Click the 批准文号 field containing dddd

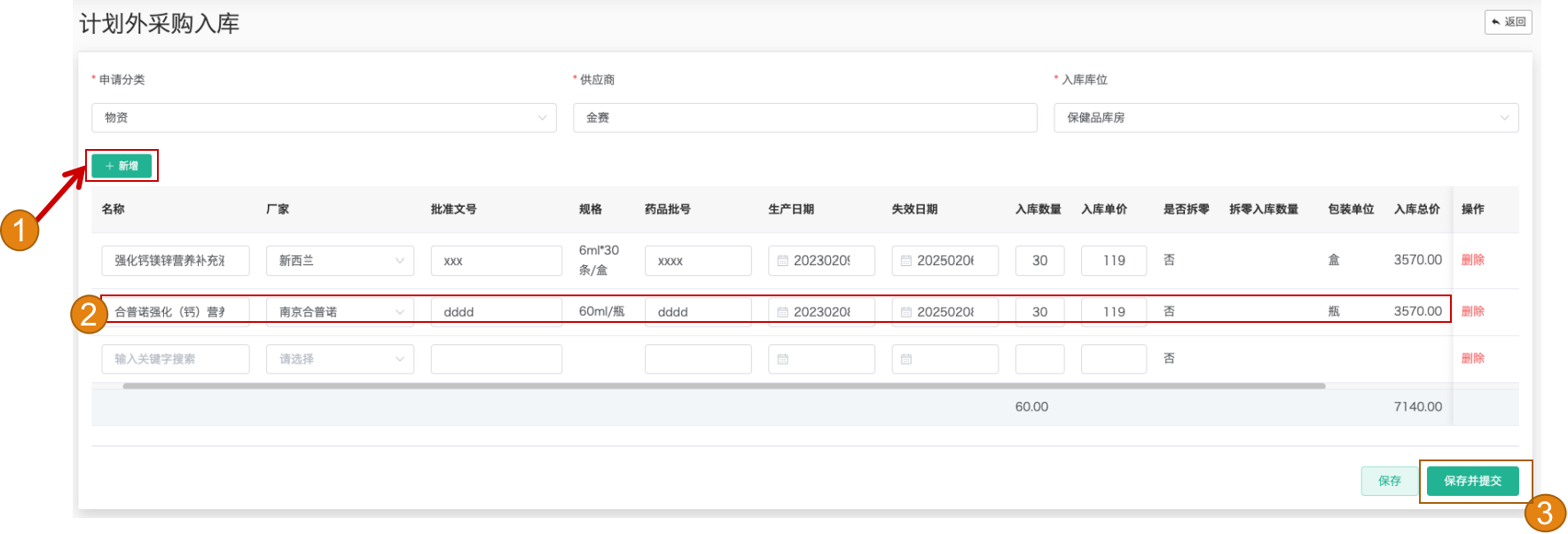point(497,312)
